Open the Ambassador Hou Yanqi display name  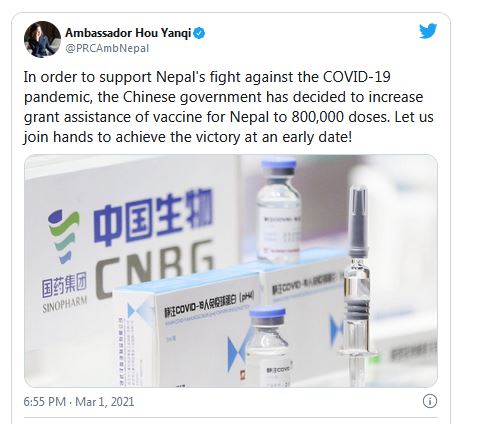[128, 33]
